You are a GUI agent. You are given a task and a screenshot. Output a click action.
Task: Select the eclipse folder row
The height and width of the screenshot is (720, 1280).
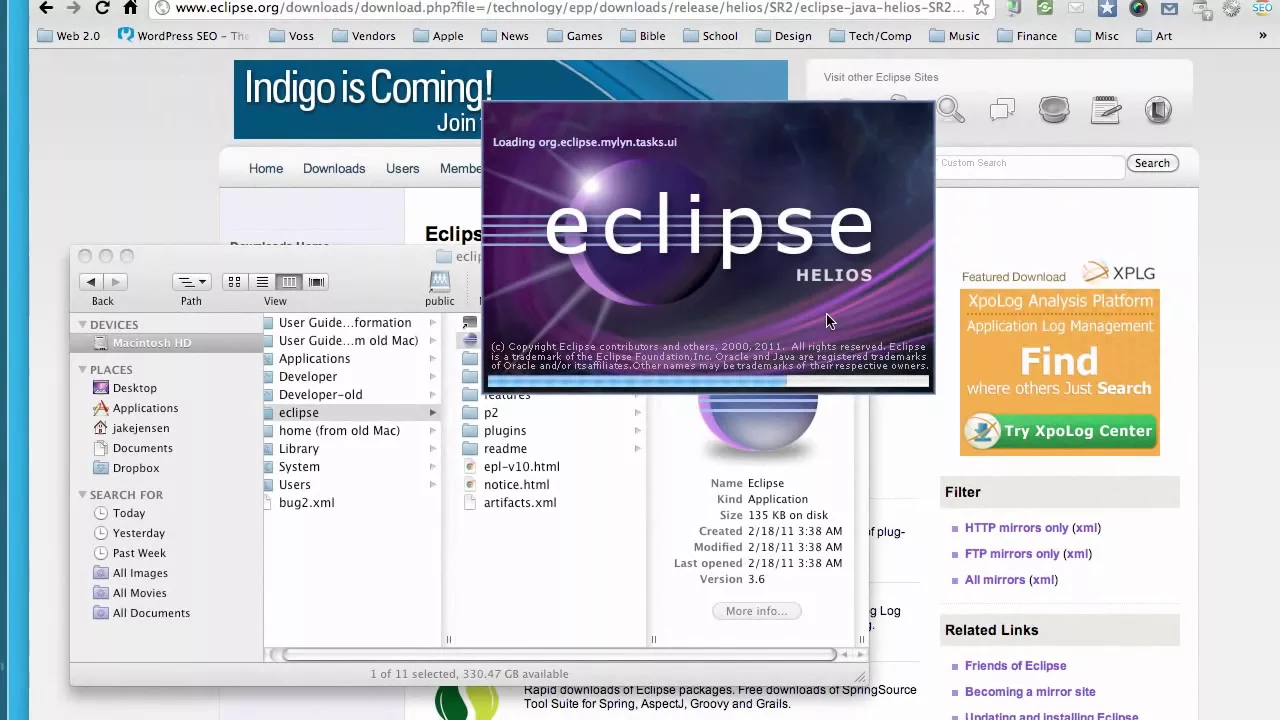point(352,413)
